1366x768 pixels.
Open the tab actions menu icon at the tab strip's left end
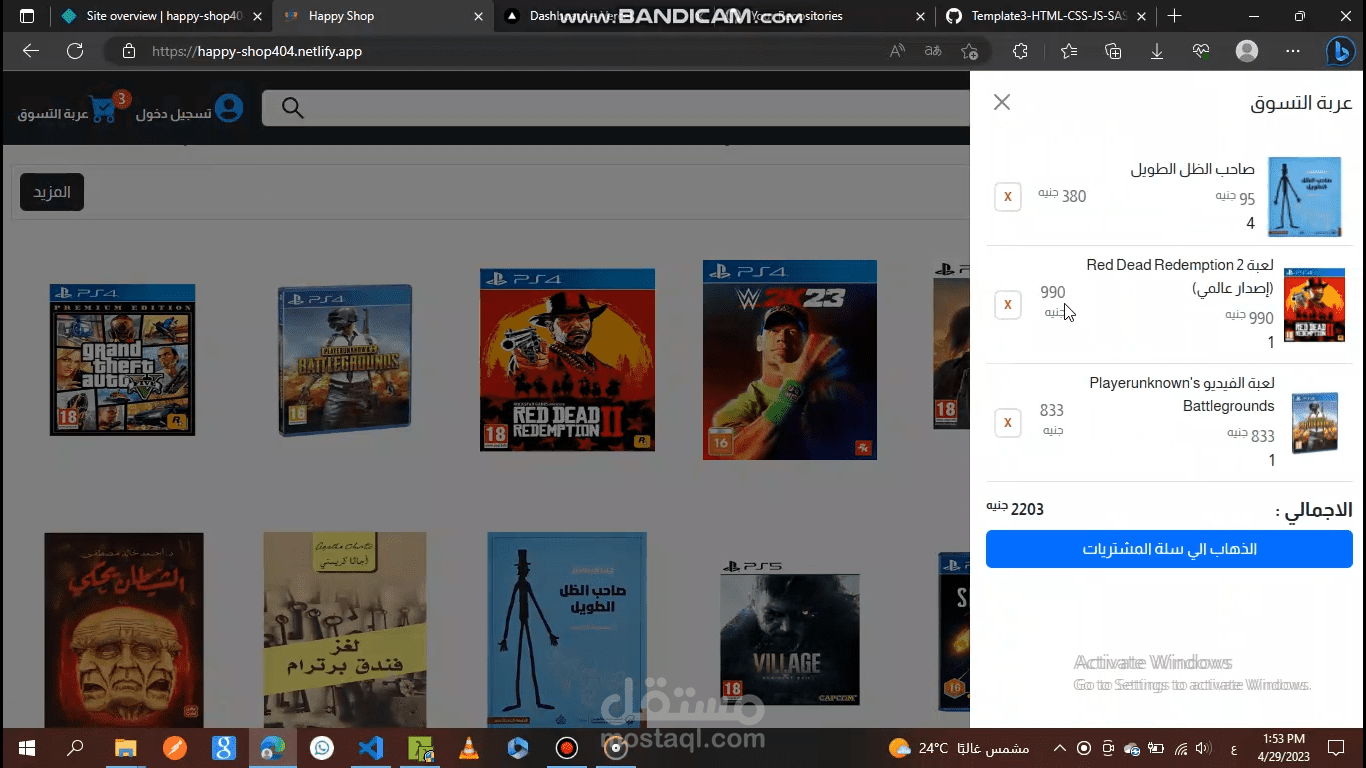pos(27,16)
